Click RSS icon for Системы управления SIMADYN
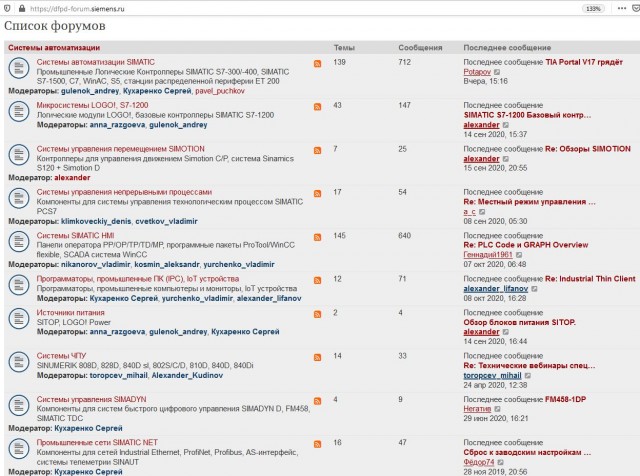Viewport: 640px width, 476px height. (x=317, y=401)
